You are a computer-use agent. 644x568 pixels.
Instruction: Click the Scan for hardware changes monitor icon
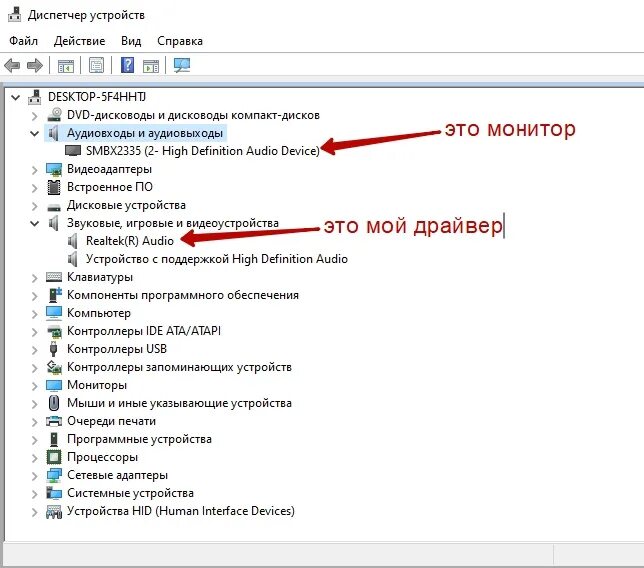tap(182, 65)
